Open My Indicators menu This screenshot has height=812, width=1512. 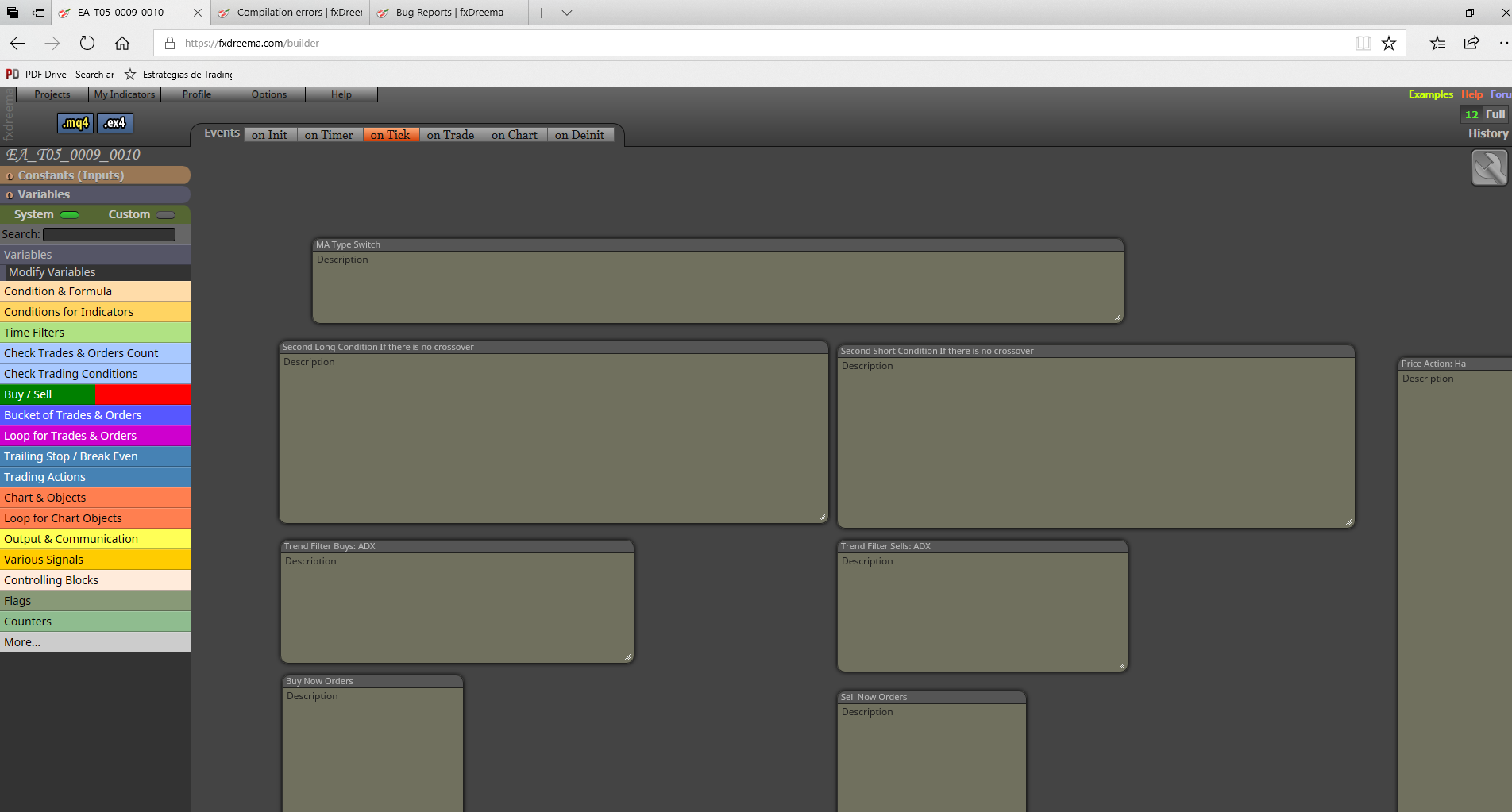pos(125,94)
